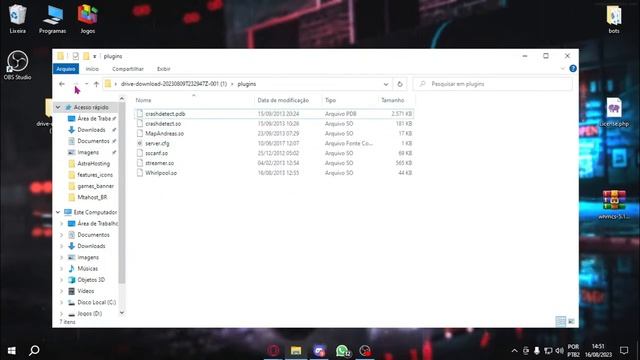Click the plugins breadcrumb segment
Screen dimensions: 640x360
(247, 84)
